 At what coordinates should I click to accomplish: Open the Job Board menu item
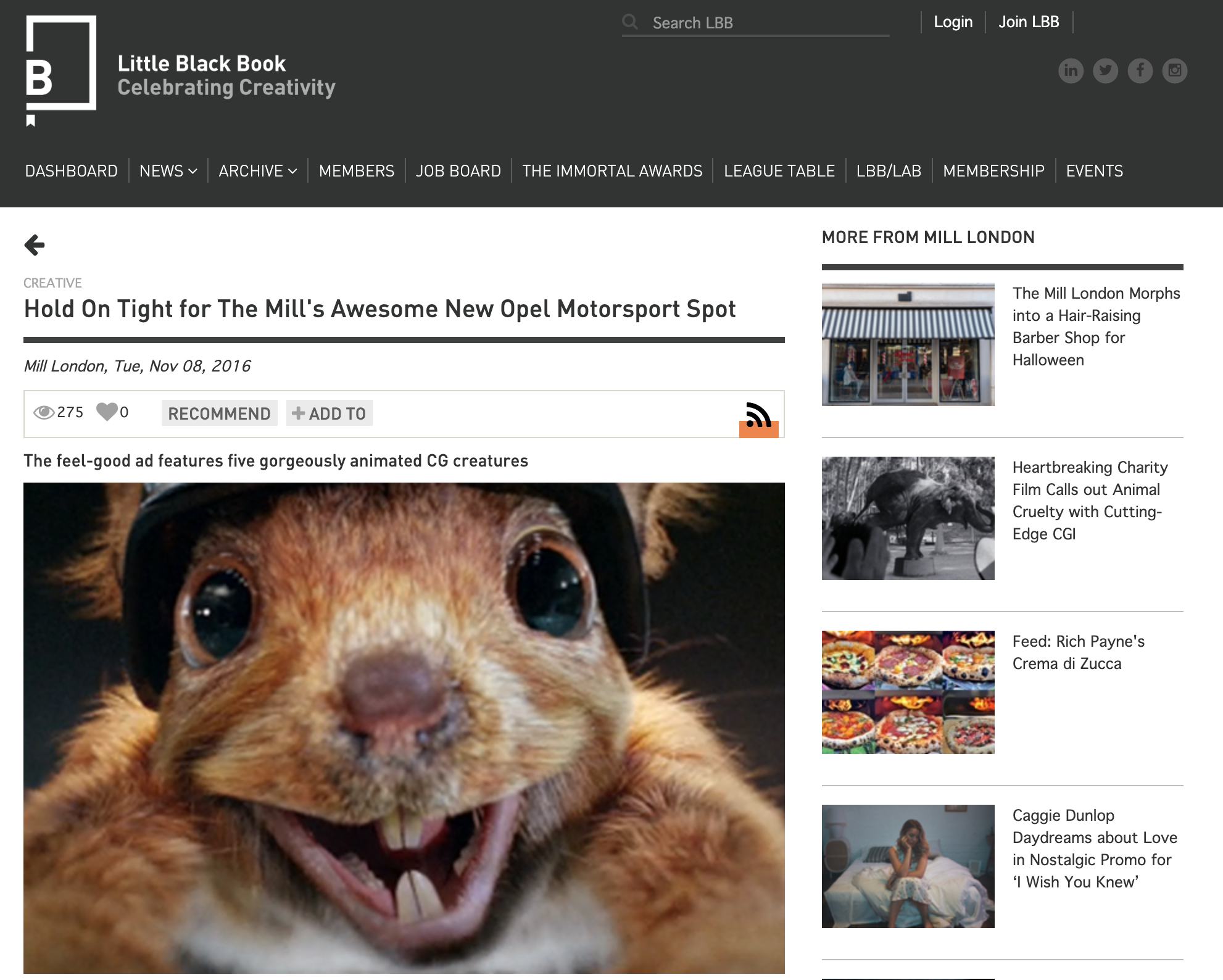coord(458,171)
